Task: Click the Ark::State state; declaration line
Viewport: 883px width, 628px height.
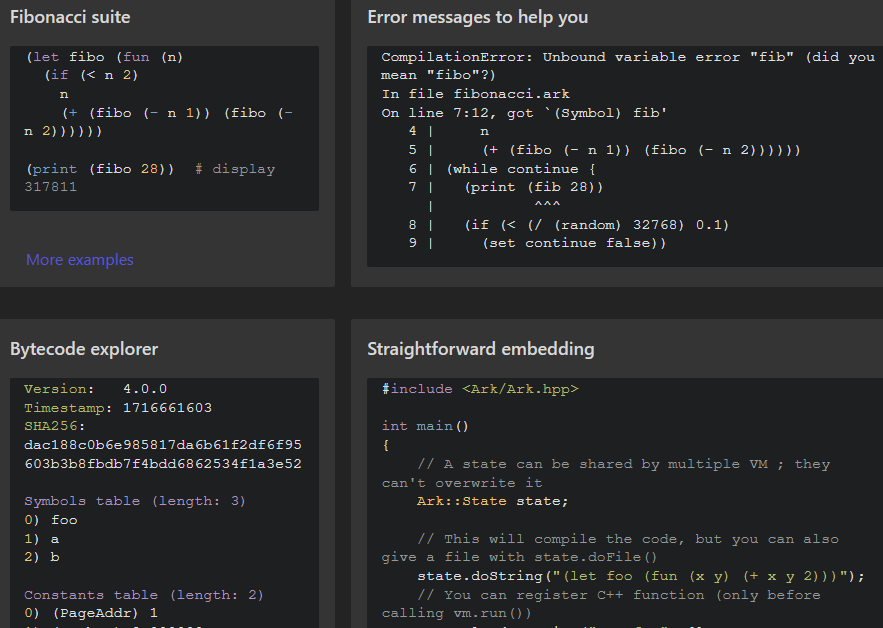Action: tap(492, 501)
